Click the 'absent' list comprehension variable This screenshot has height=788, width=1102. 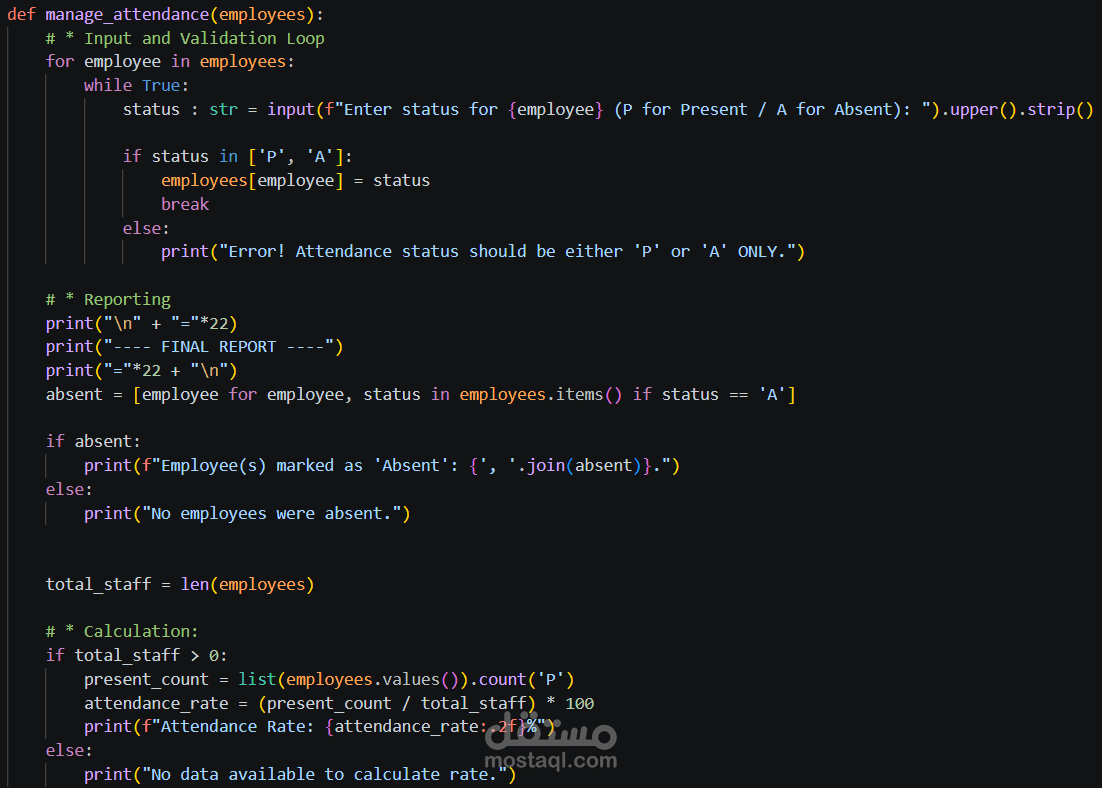coord(74,394)
